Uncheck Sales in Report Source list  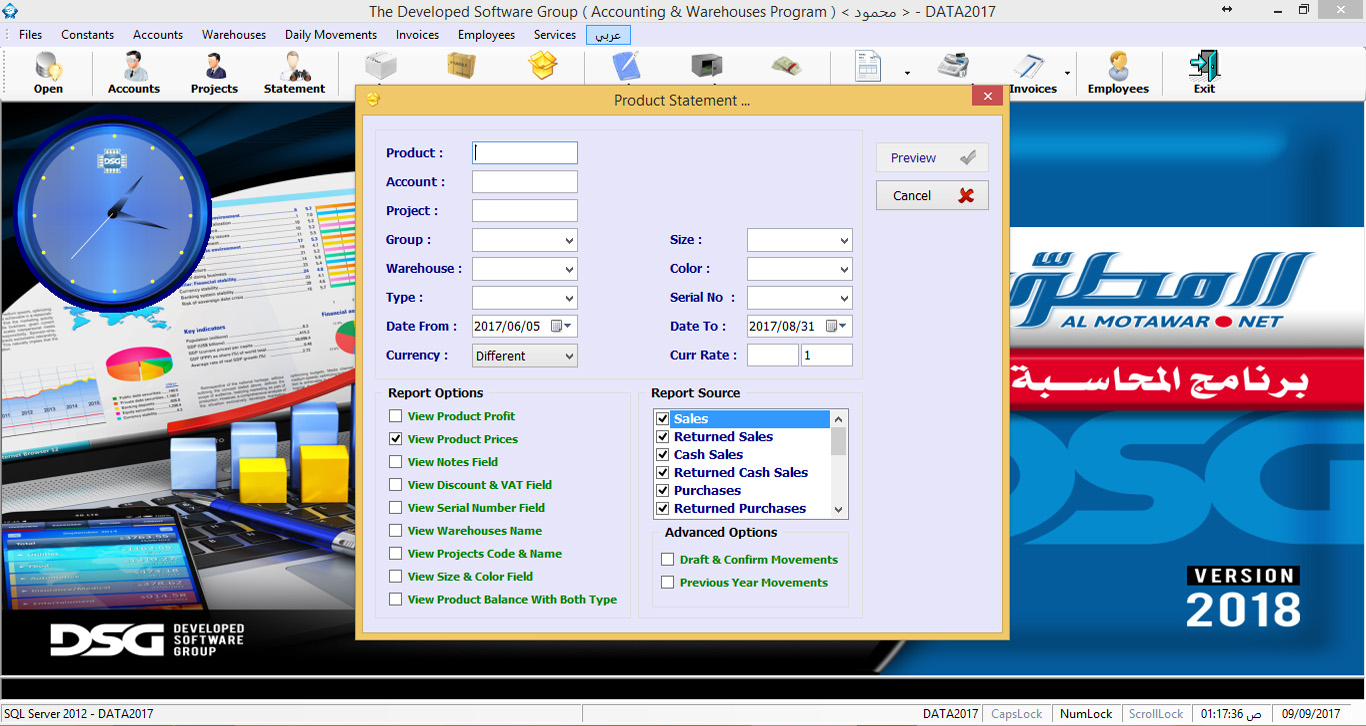coord(662,419)
